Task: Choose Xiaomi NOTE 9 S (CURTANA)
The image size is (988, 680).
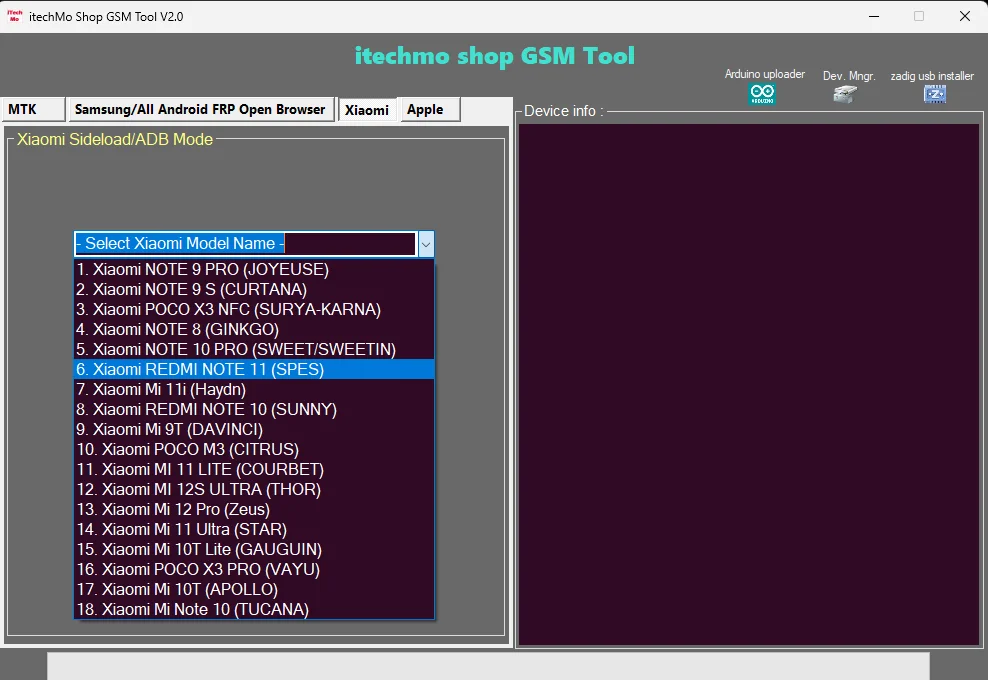Action: coord(254,289)
